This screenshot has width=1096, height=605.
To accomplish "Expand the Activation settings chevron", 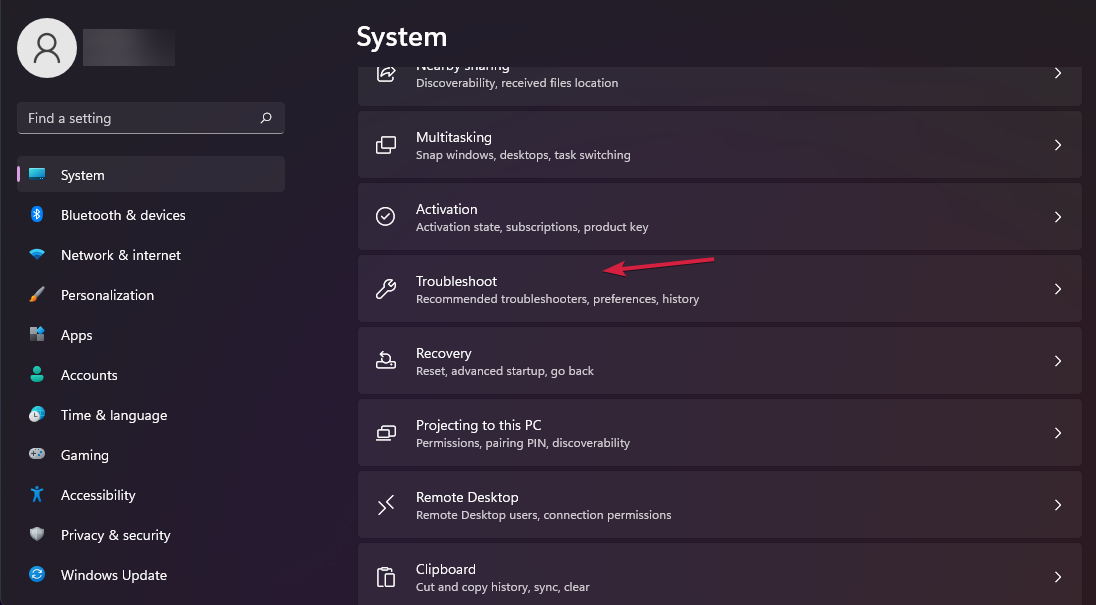I will click(1057, 216).
